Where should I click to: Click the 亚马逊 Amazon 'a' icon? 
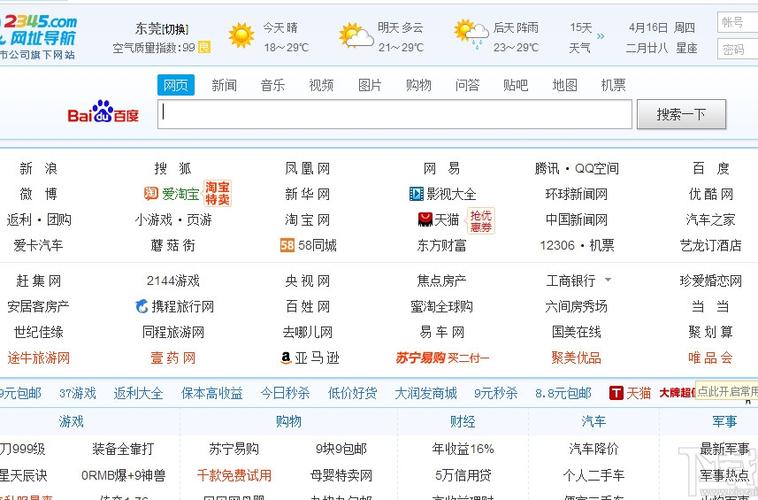(x=286, y=358)
